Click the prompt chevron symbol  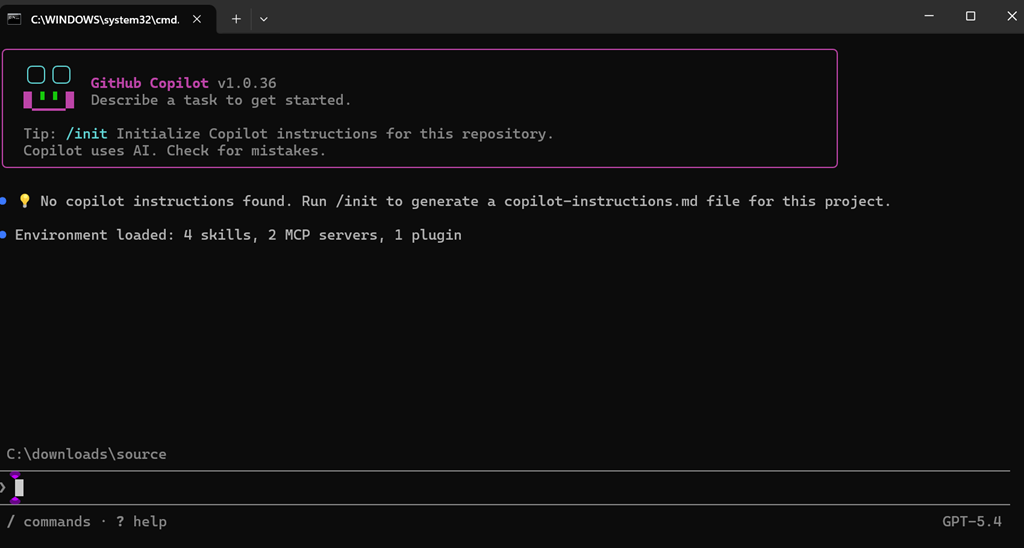[3, 487]
